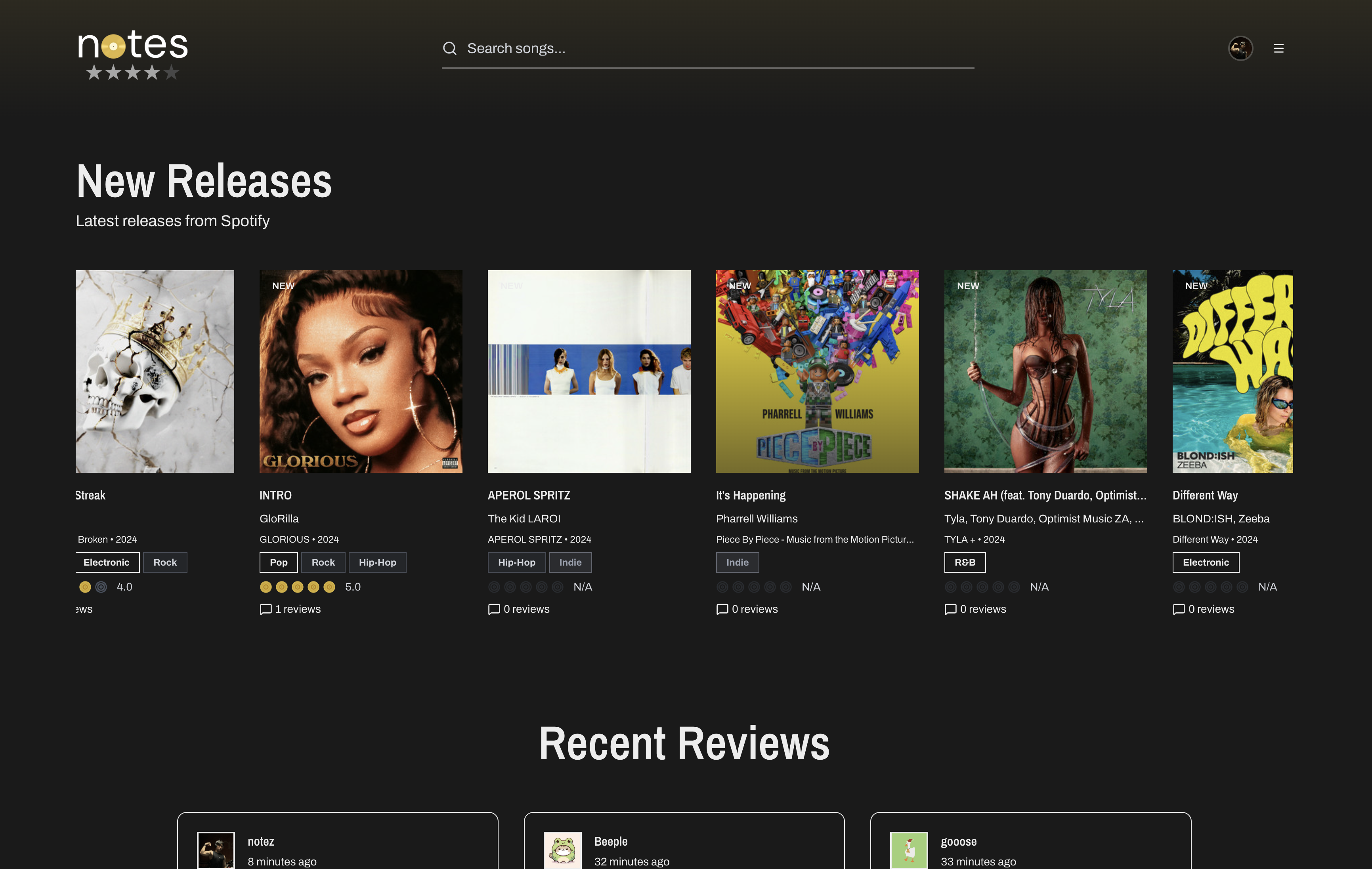Click the review comment icon under INTRO
Image resolution: width=1372 pixels, height=869 pixels.
coord(266,609)
